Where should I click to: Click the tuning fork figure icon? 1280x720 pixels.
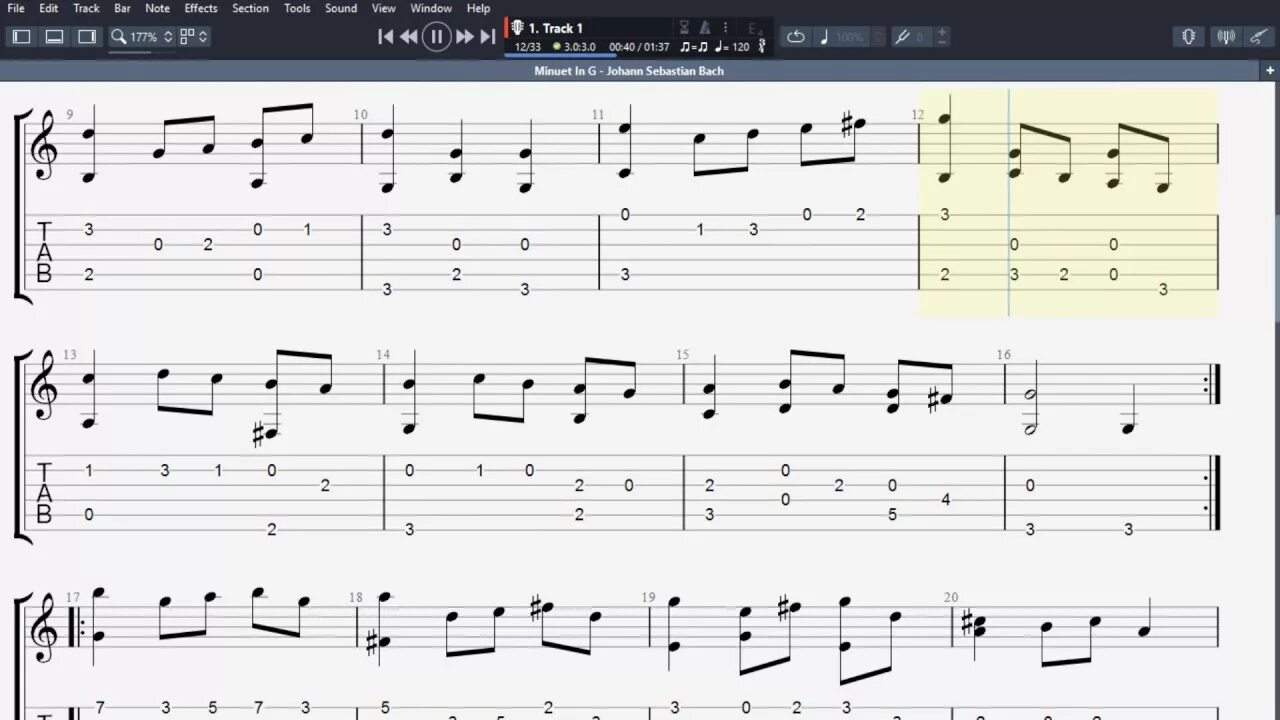[762, 47]
